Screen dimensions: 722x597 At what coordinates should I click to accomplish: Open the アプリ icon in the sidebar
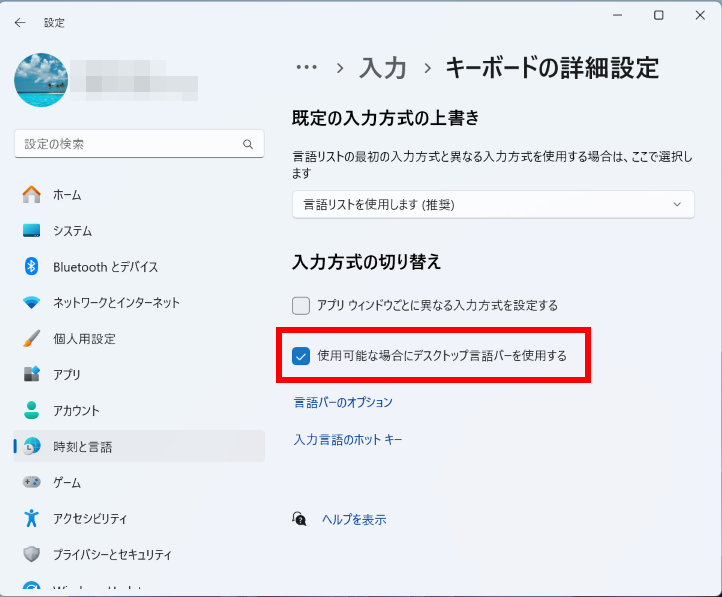pos(31,374)
